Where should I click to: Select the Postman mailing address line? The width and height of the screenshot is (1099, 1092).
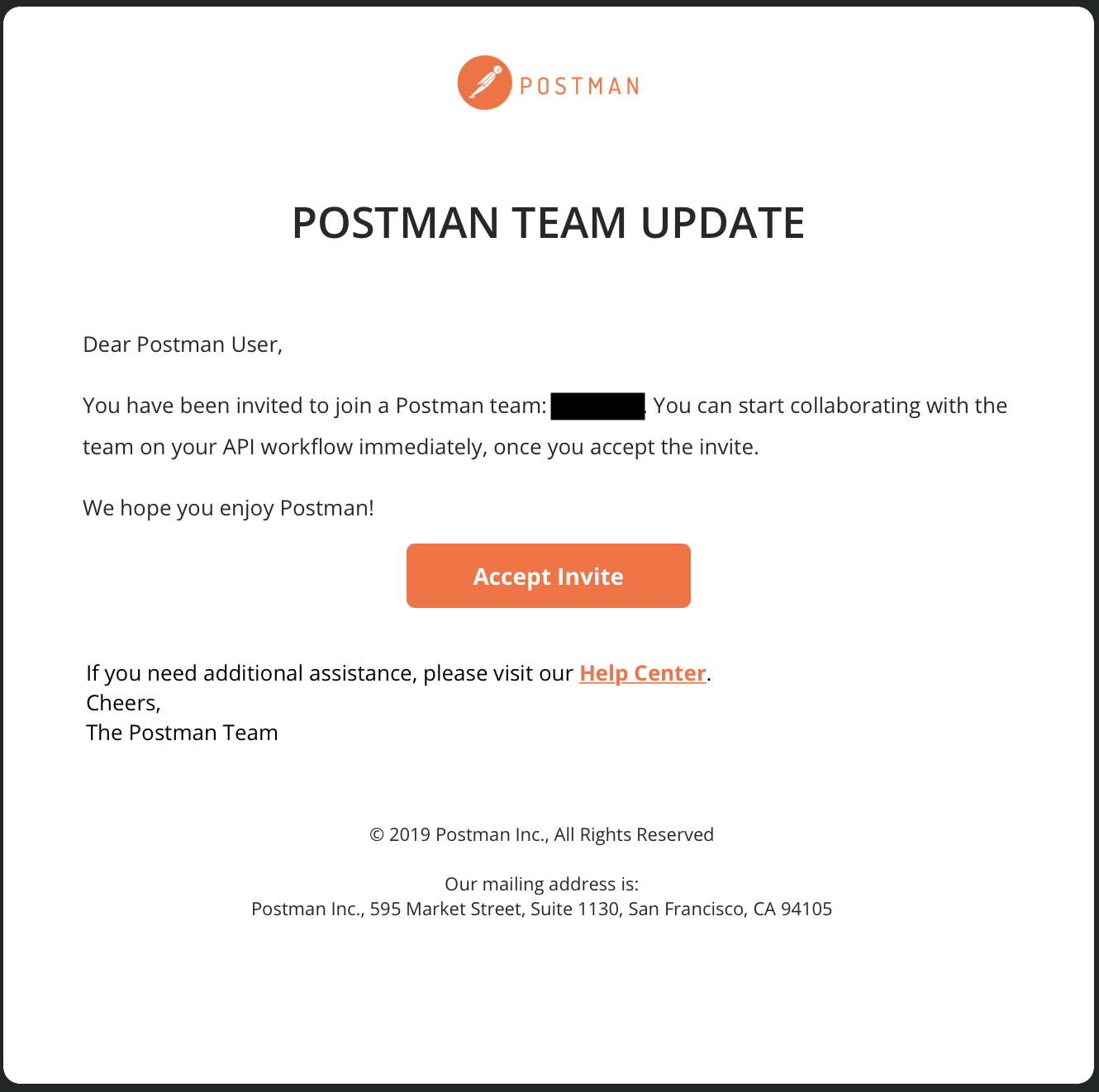[x=541, y=908]
